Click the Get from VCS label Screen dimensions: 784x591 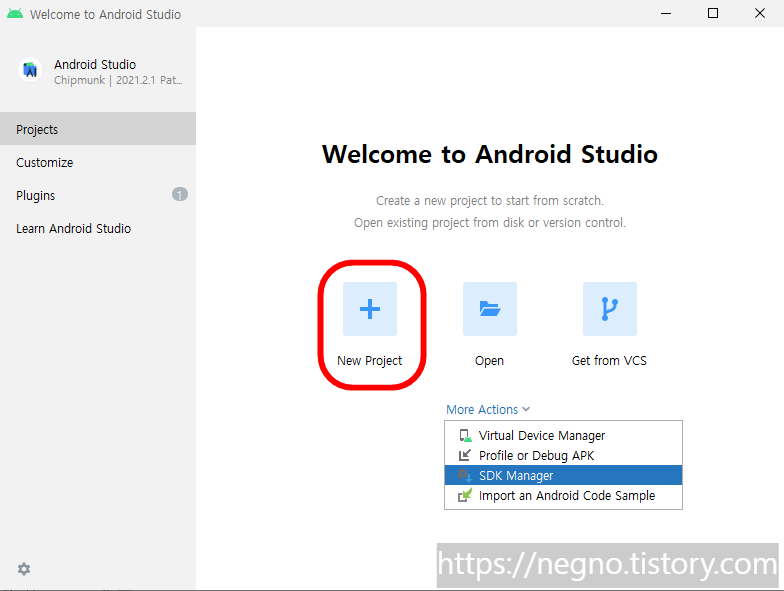609,360
